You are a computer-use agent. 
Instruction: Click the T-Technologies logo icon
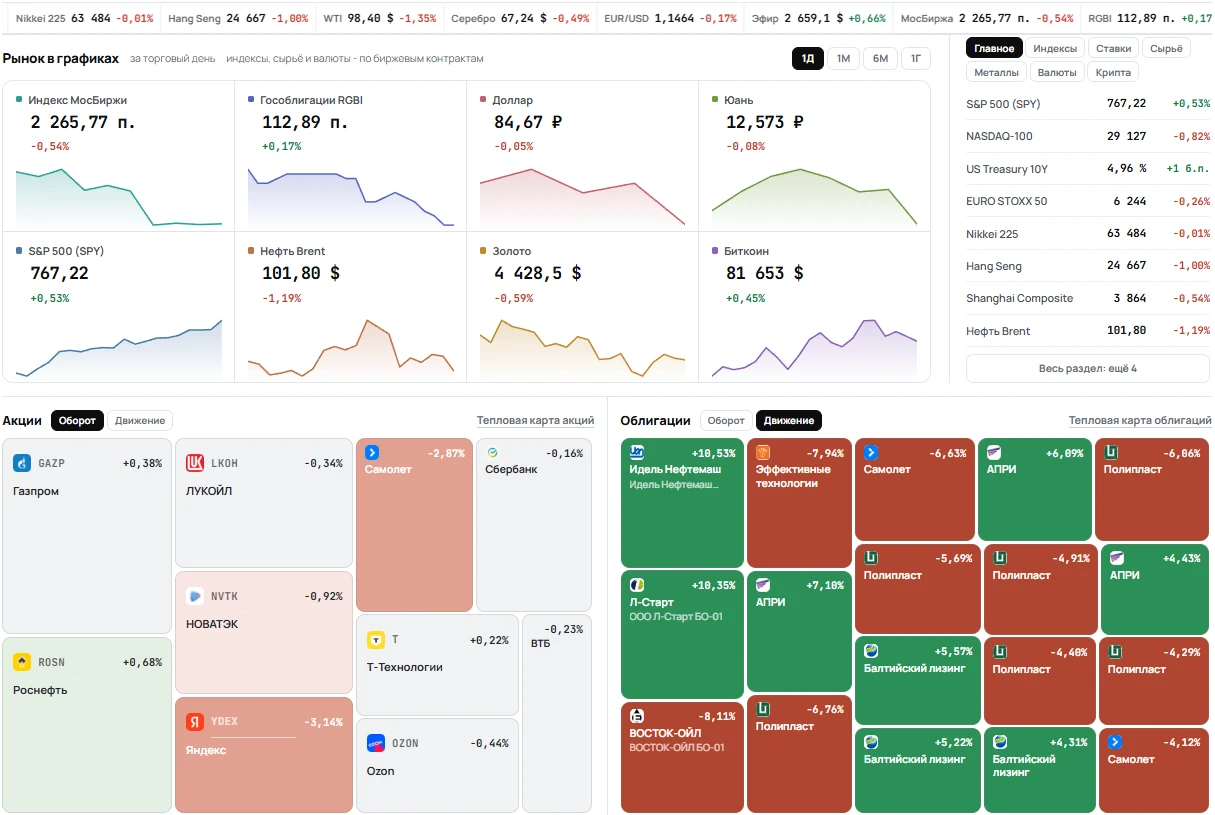click(376, 639)
